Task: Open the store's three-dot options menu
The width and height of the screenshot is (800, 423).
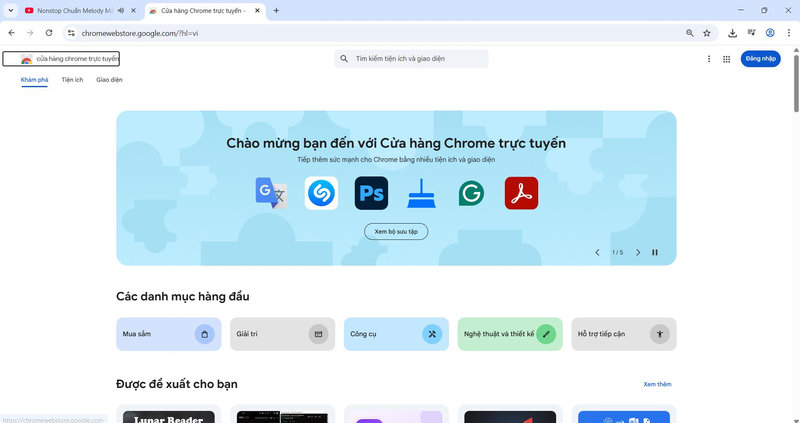Action: click(709, 59)
